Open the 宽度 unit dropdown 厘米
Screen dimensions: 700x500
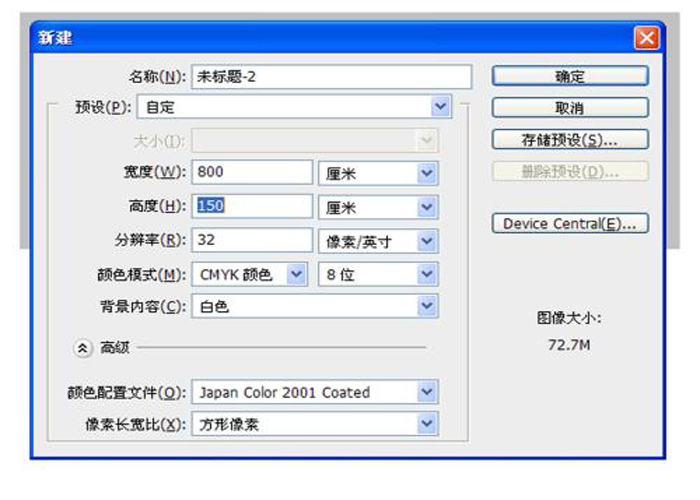(378, 173)
